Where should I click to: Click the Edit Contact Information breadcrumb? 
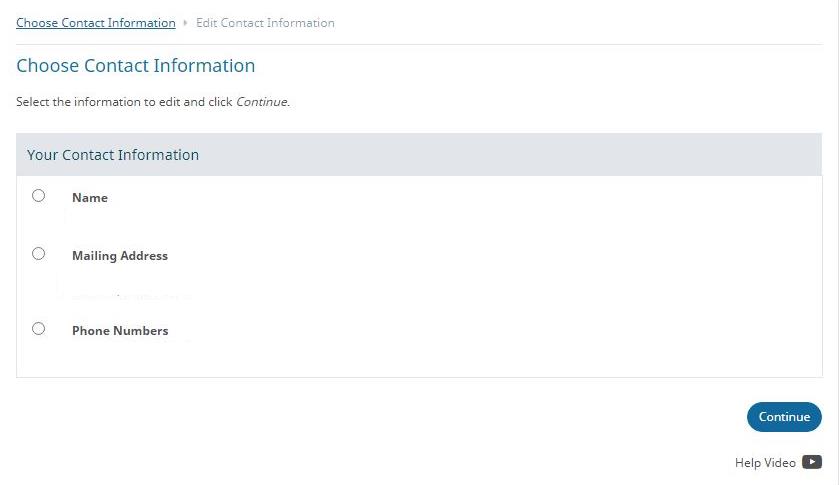click(x=265, y=23)
